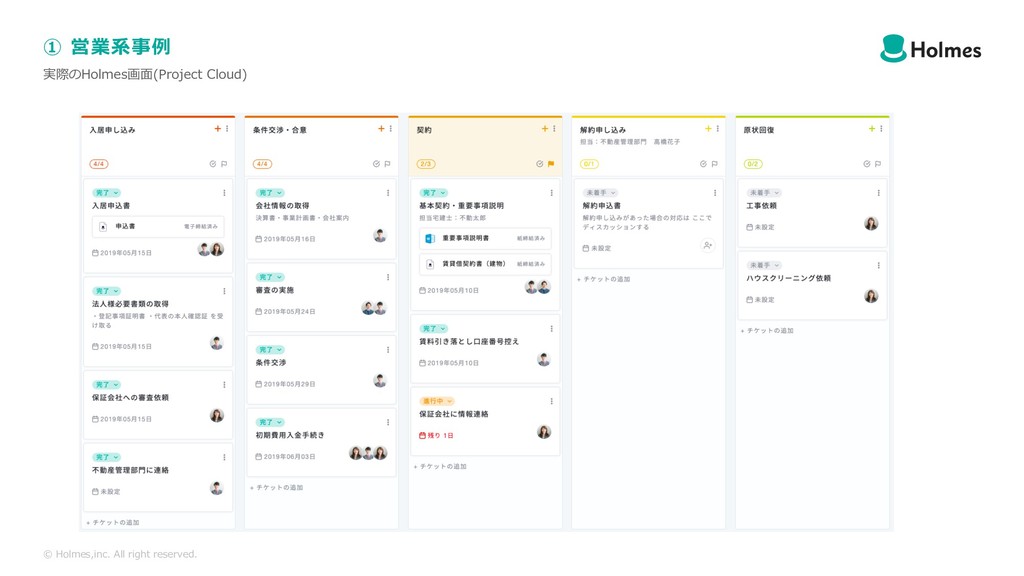The image size is (1024, 576).
Task: Click the plus icon in 入居申し込み column header
Action: [217, 129]
